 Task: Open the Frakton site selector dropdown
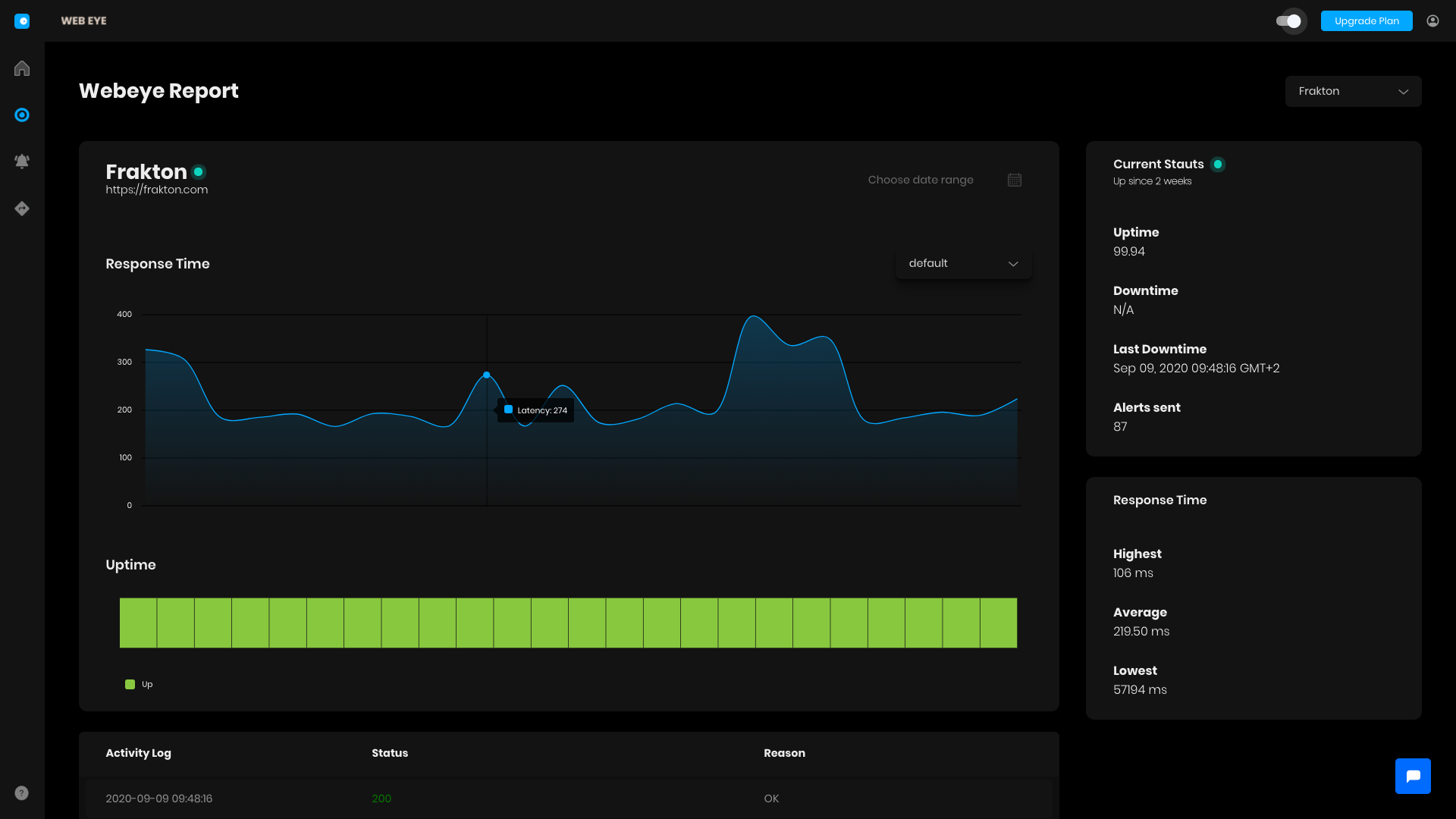(x=1353, y=91)
